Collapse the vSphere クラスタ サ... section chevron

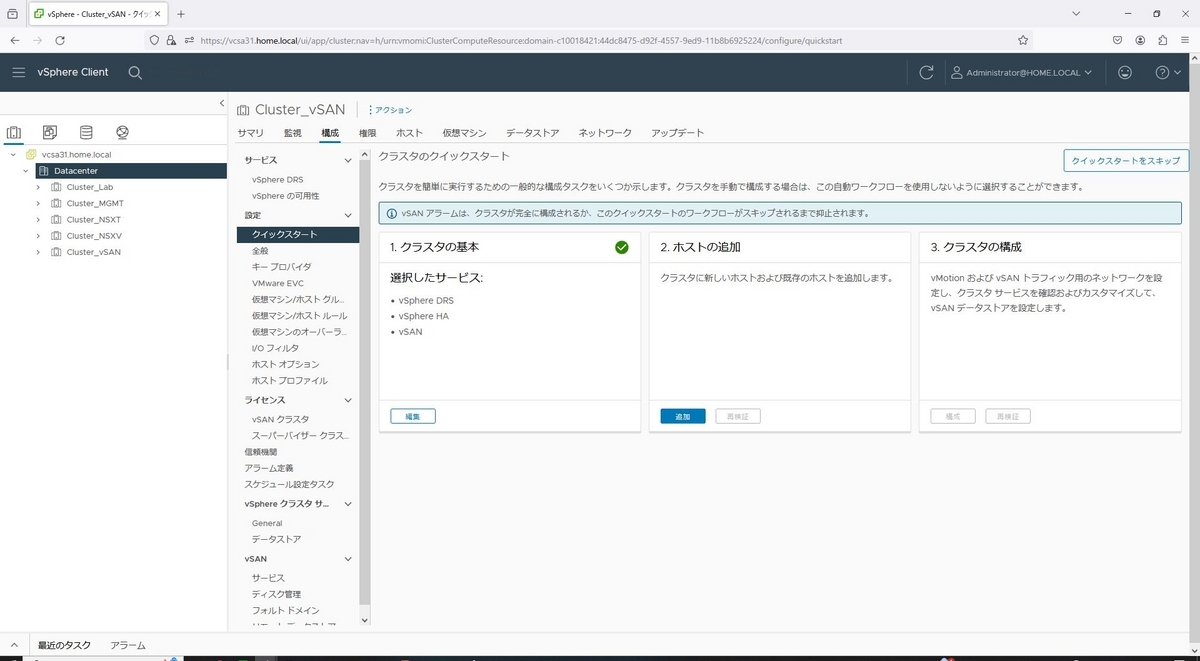point(348,504)
